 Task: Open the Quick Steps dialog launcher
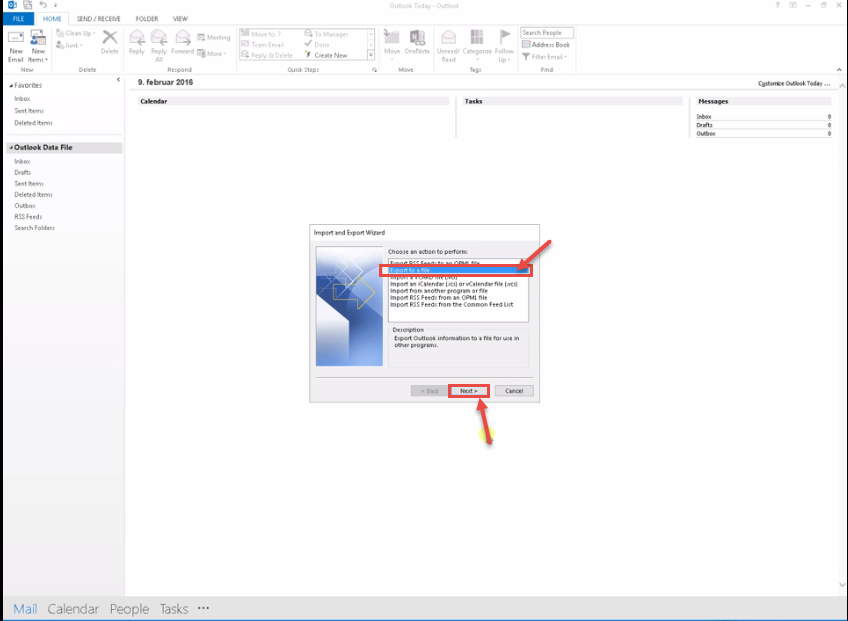(374, 70)
